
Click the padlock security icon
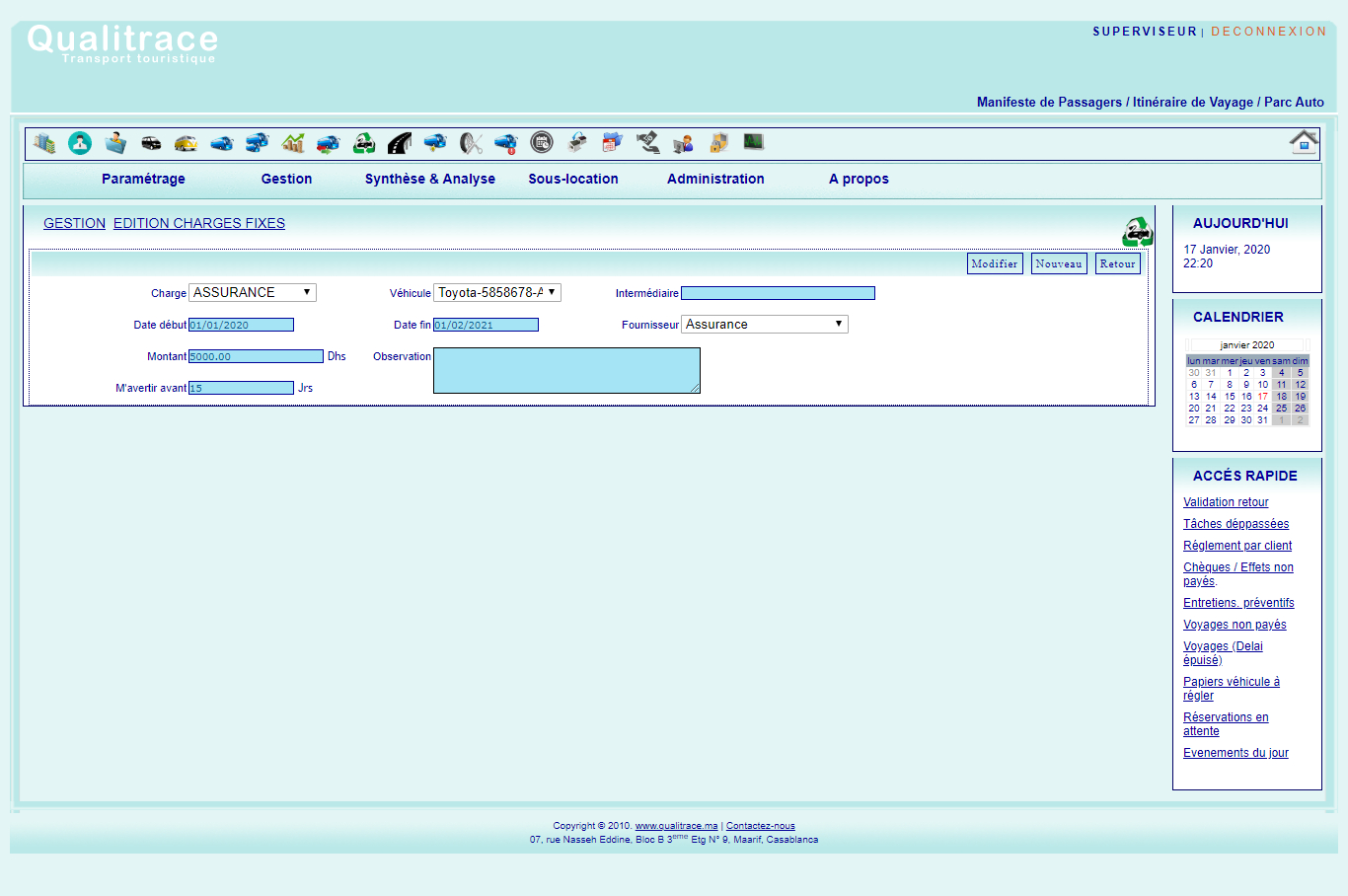[x=718, y=143]
